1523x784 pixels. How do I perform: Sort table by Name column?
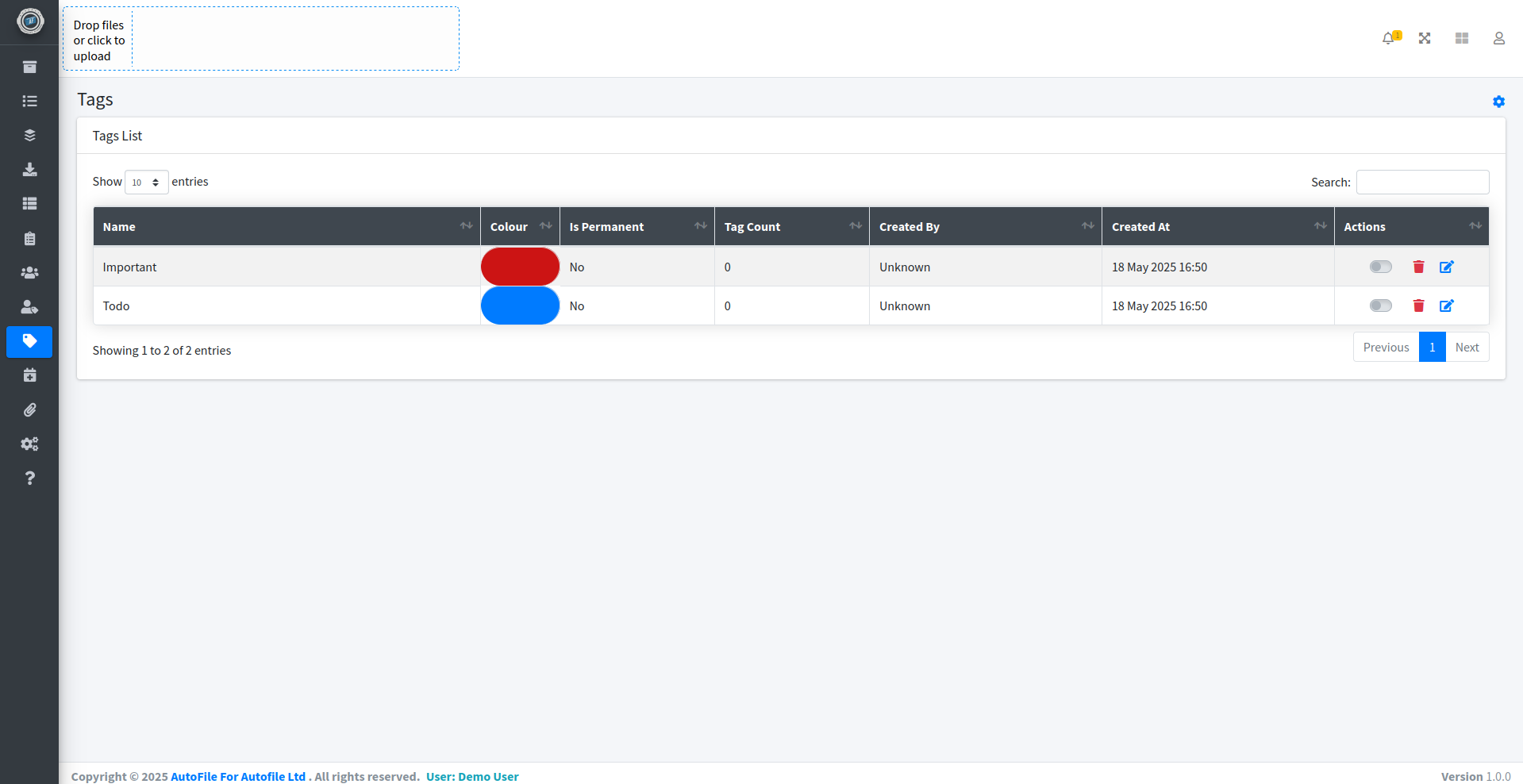(287, 227)
